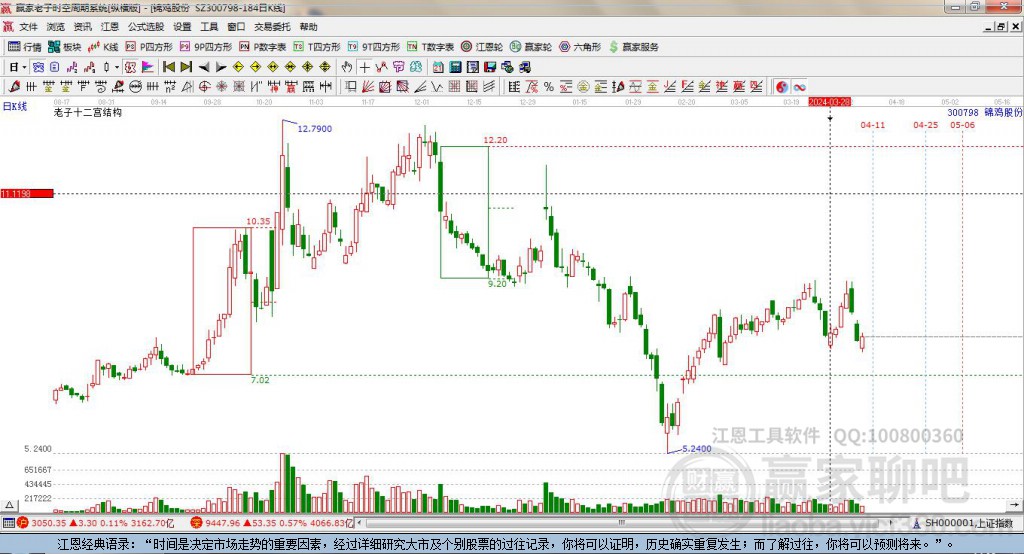Open the 江恩轮 Gann wheel

(x=482, y=46)
